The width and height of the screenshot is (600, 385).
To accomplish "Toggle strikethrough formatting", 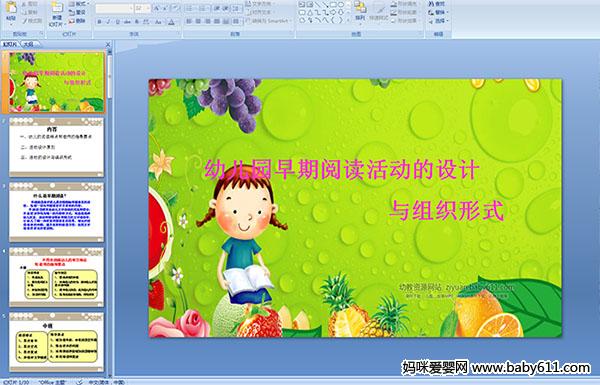I will [127, 22].
